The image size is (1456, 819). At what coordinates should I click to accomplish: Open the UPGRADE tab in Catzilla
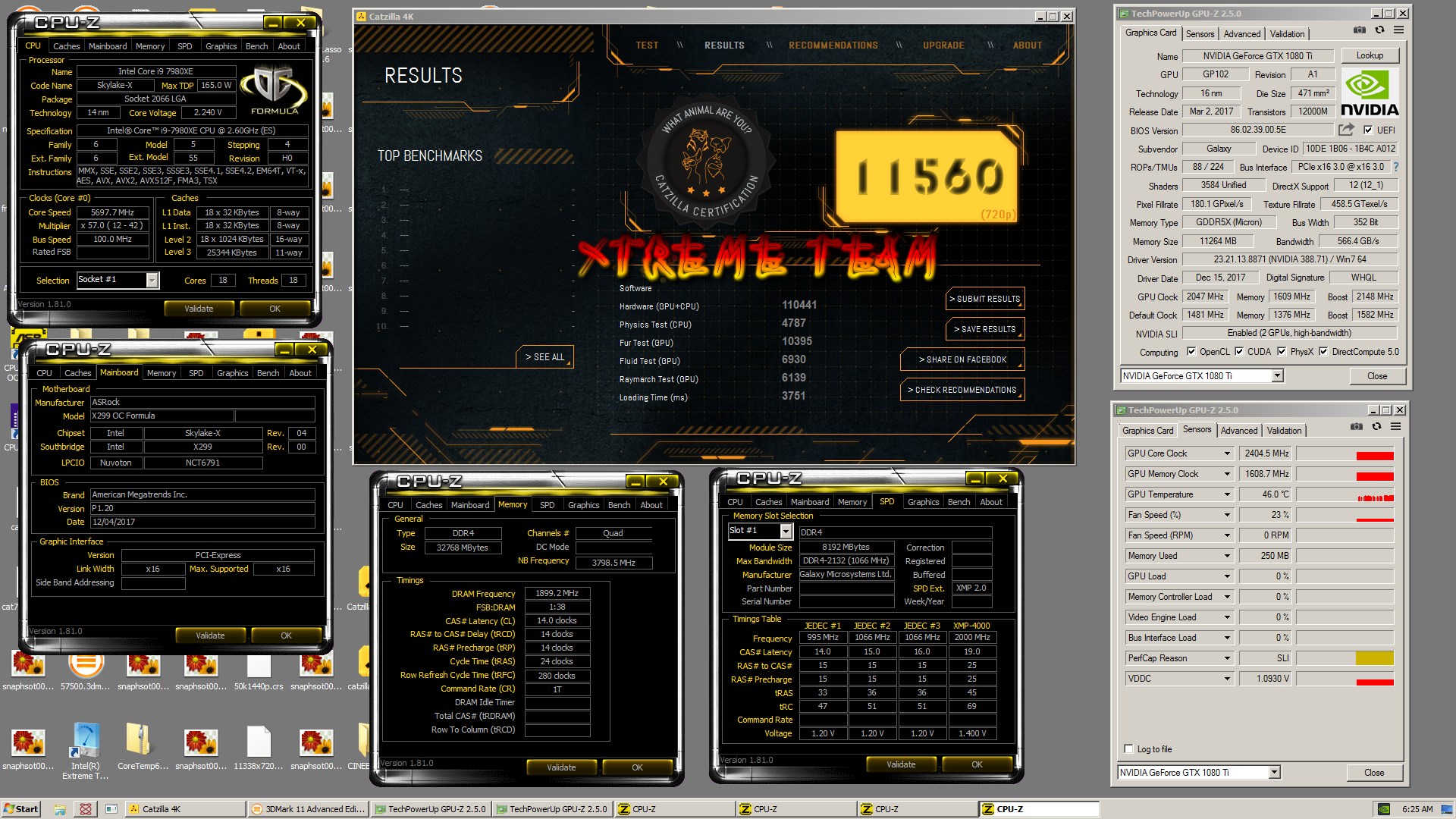pyautogui.click(x=943, y=45)
